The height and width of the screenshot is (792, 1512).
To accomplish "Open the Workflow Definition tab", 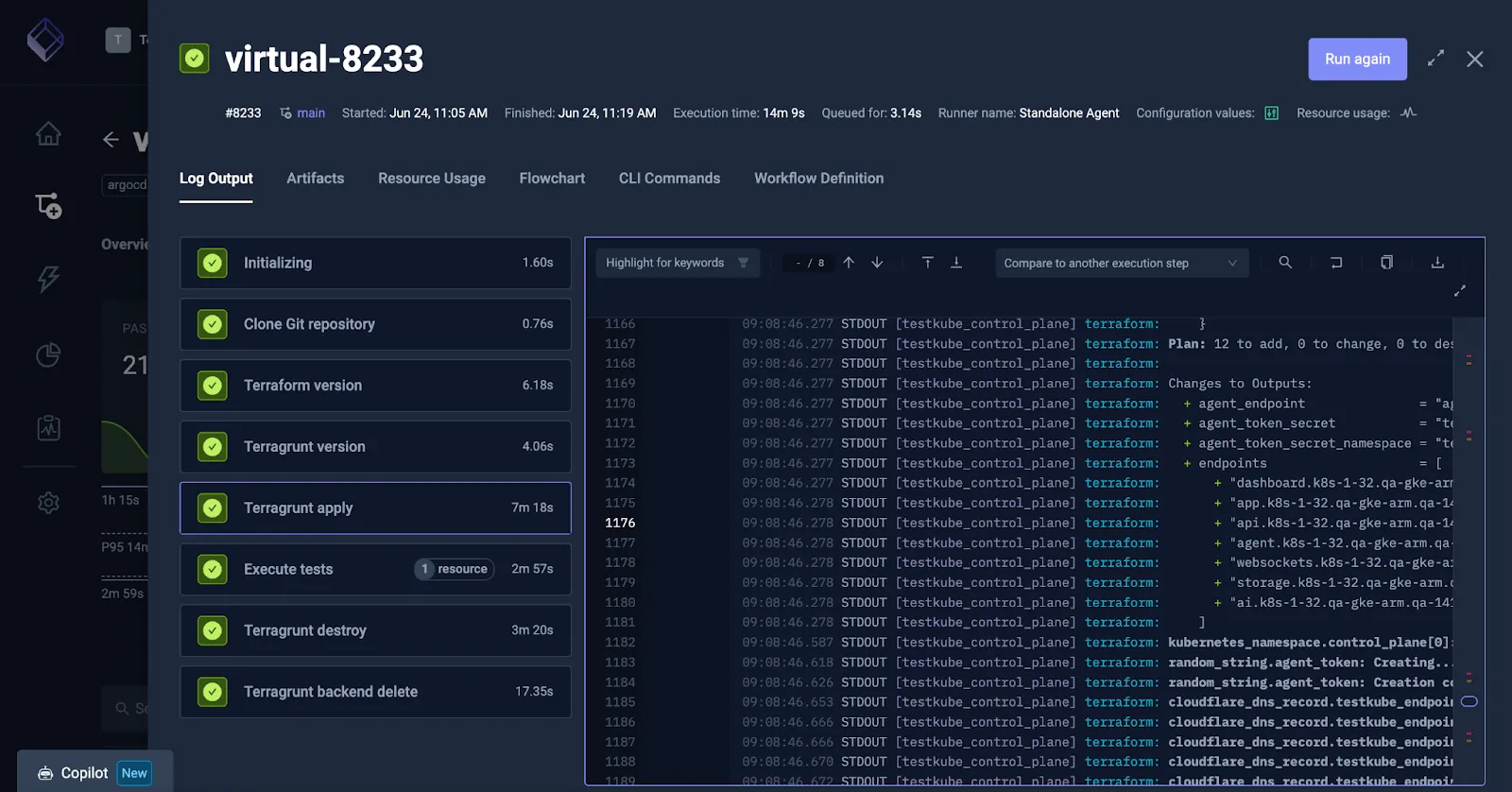I will pos(818,178).
